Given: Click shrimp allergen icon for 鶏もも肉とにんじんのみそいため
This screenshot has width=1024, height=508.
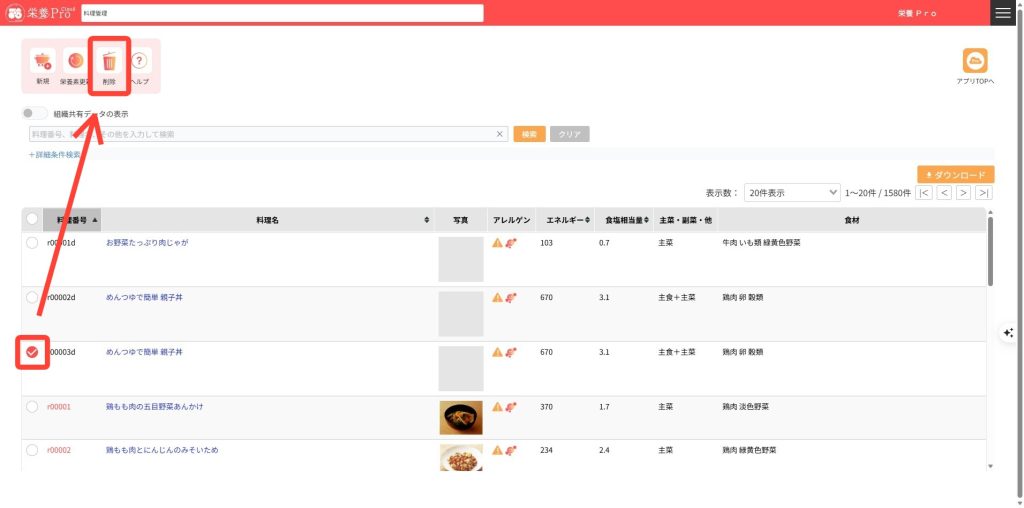Looking at the screenshot, I should click(x=511, y=451).
